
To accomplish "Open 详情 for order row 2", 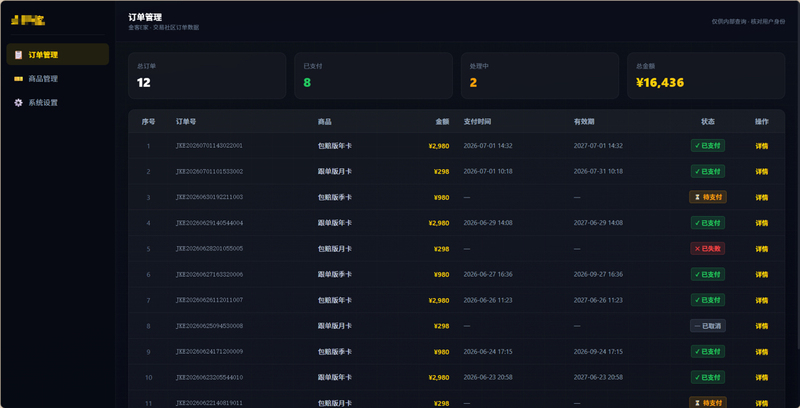I will click(762, 171).
